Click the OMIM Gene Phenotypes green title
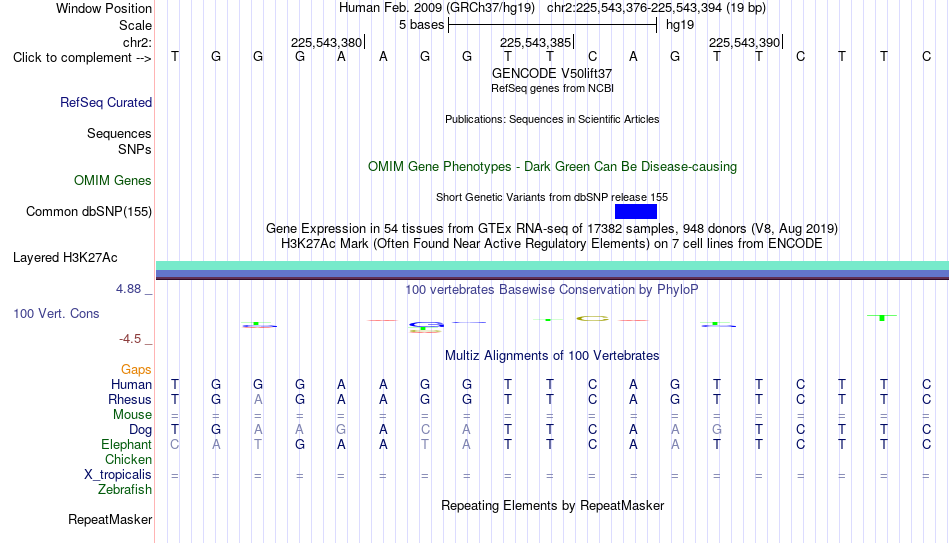This screenshot has height=543, width=950. [x=552, y=167]
